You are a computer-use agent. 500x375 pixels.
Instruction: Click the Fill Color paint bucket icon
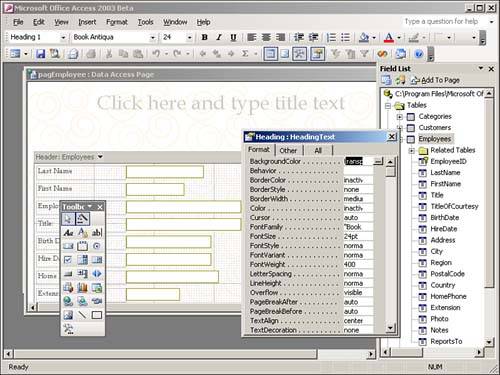point(364,37)
